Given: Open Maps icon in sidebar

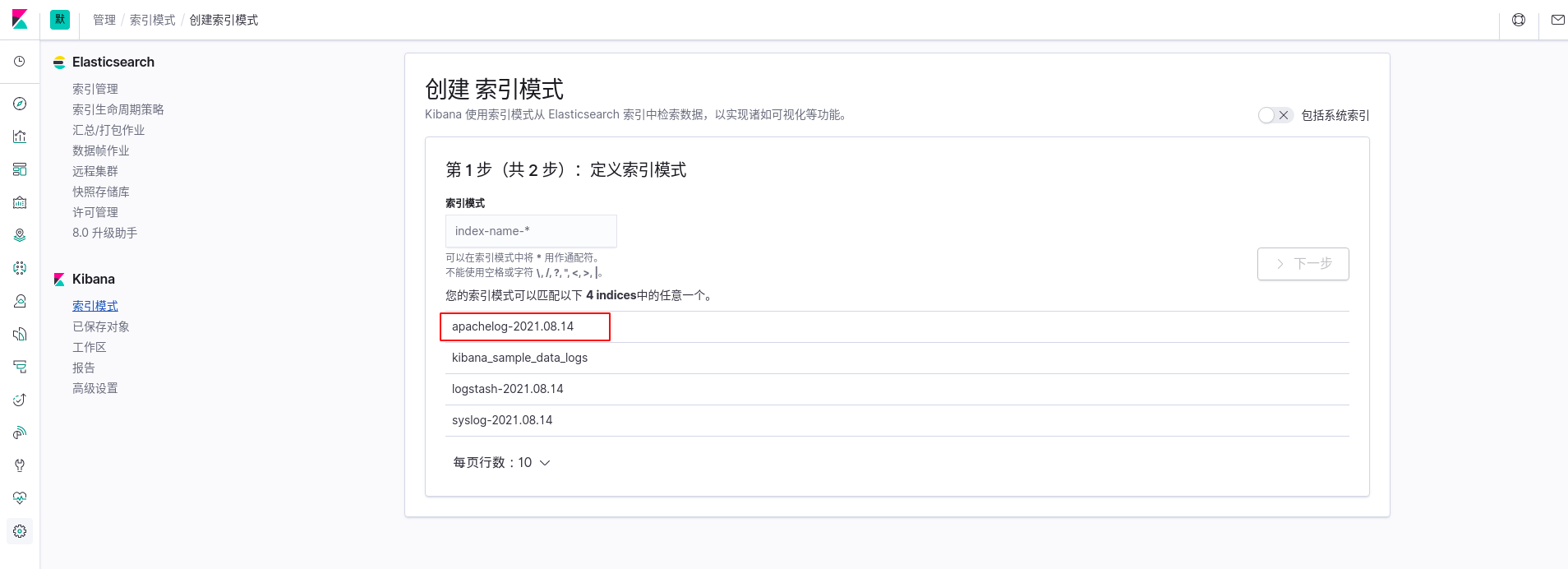Looking at the screenshot, I should pos(20,235).
